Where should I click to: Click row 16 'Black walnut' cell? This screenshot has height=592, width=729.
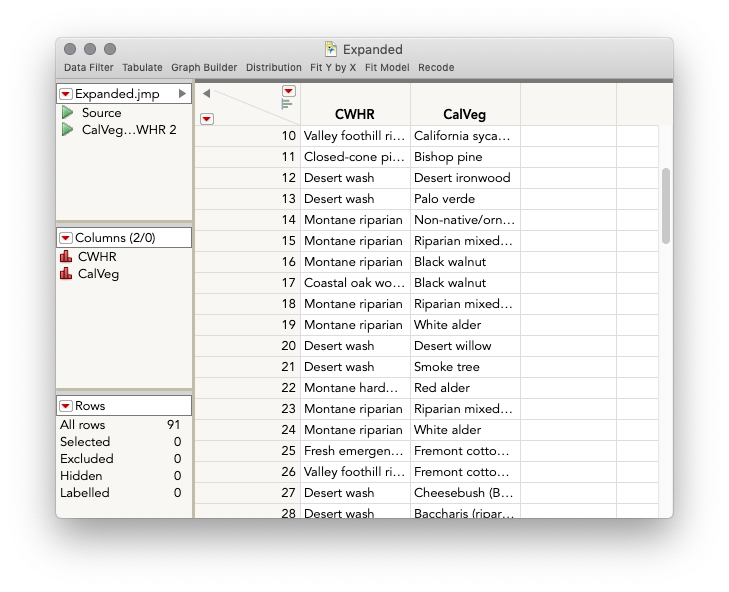(x=465, y=262)
